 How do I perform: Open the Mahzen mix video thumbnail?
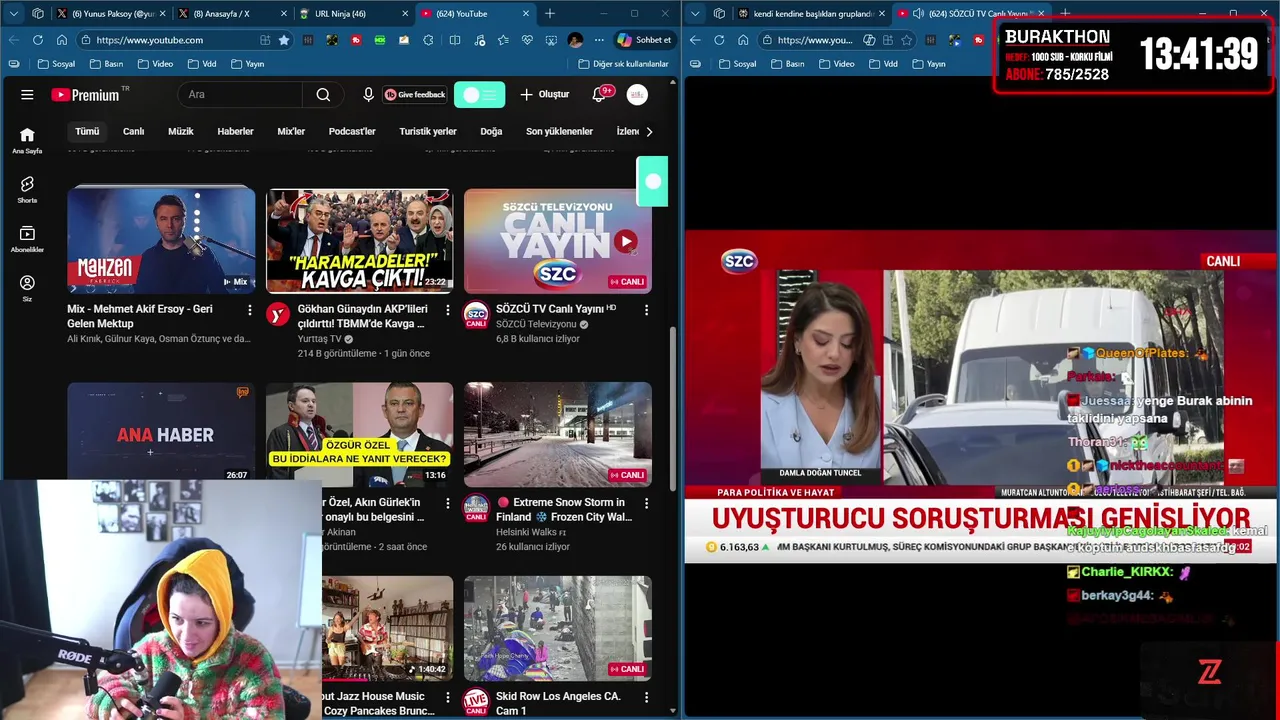coord(161,240)
